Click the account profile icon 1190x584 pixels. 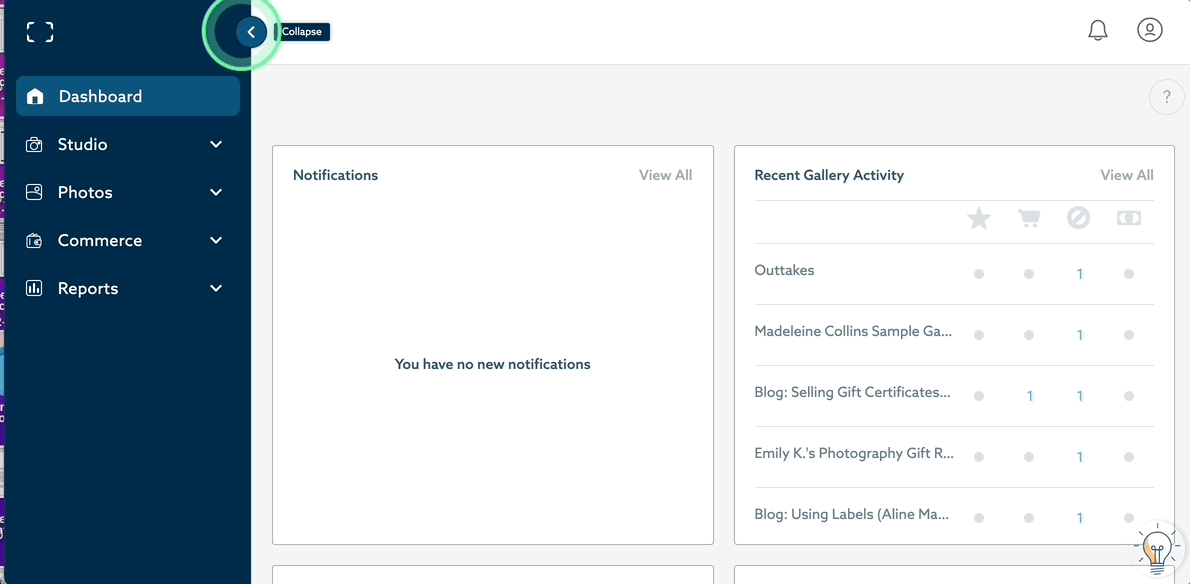pyautogui.click(x=1149, y=30)
